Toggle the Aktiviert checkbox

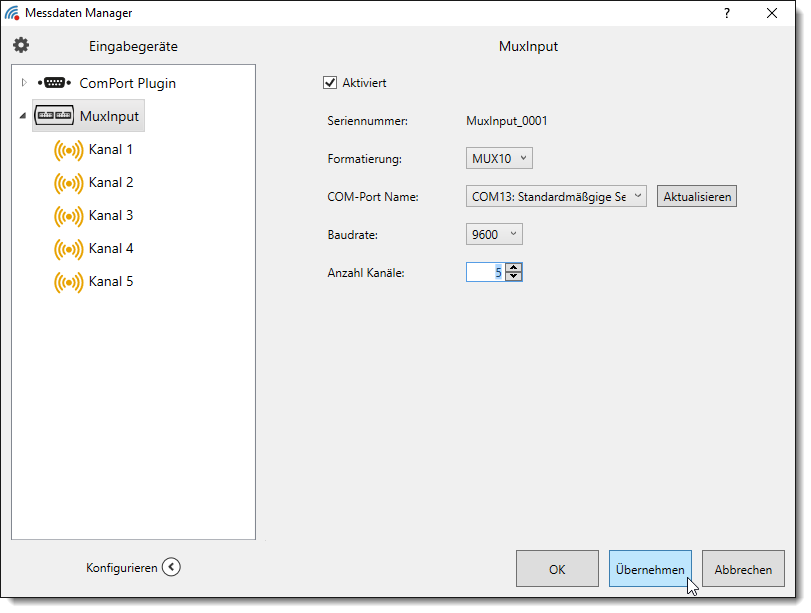click(x=330, y=83)
